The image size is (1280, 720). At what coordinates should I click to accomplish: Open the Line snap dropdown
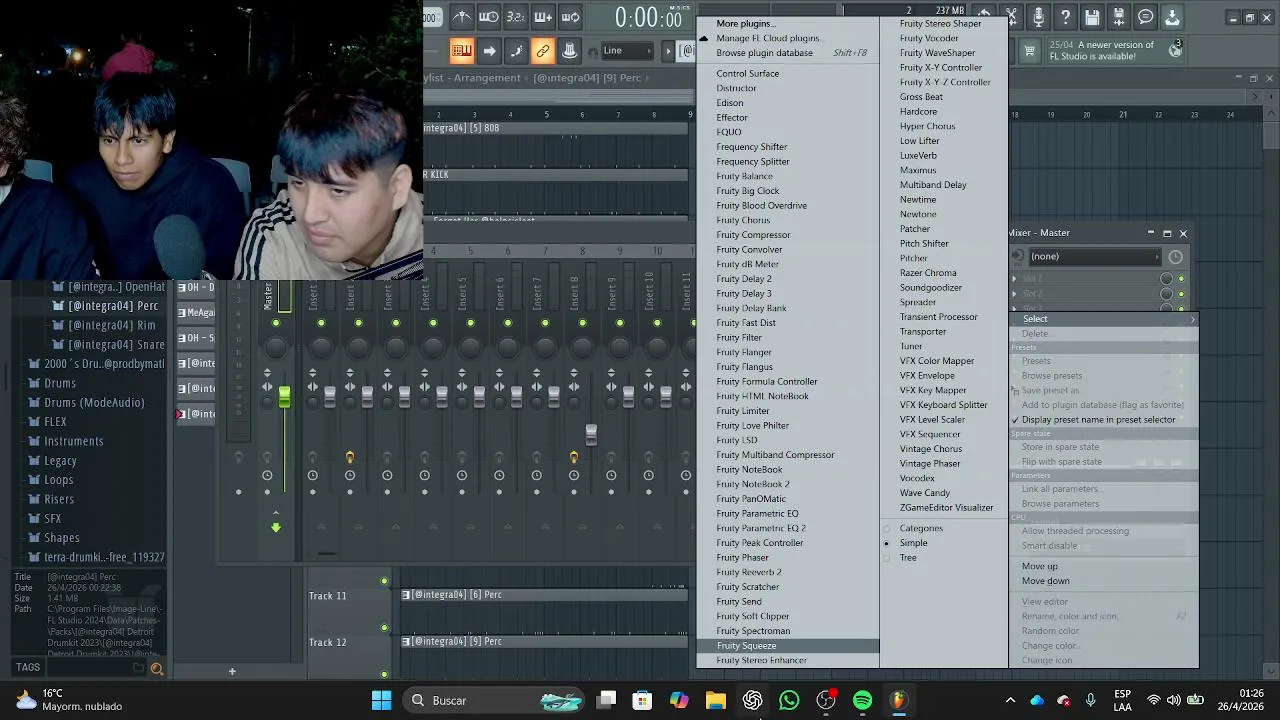click(x=626, y=51)
